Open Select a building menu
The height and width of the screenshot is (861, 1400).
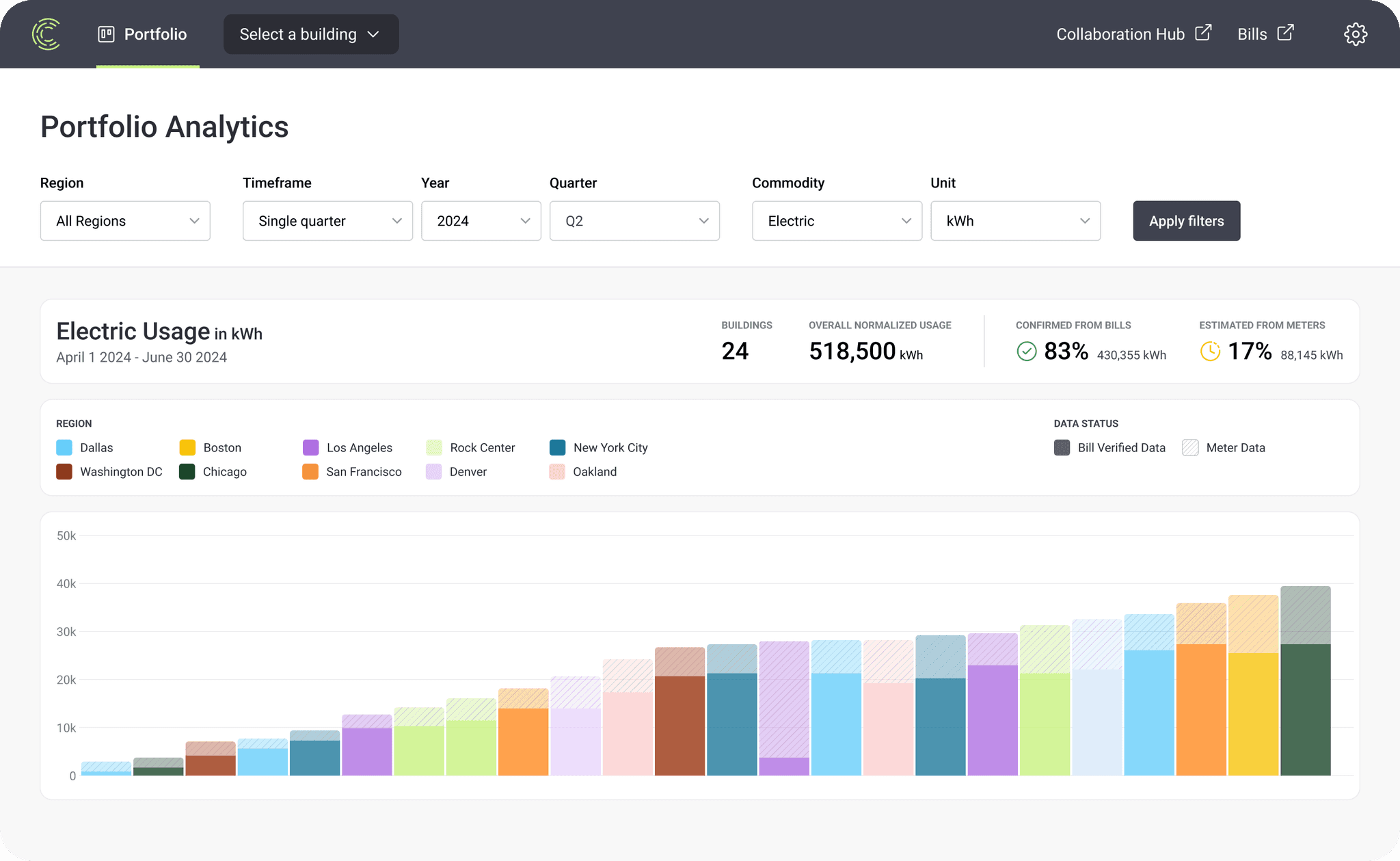[310, 34]
